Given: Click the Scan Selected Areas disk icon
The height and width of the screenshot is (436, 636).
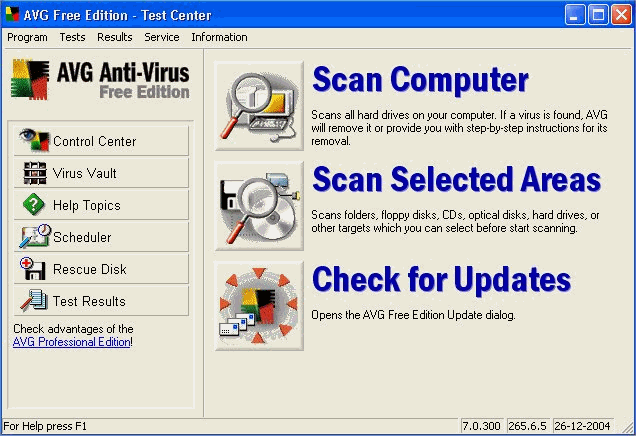Looking at the screenshot, I should click(259, 206).
